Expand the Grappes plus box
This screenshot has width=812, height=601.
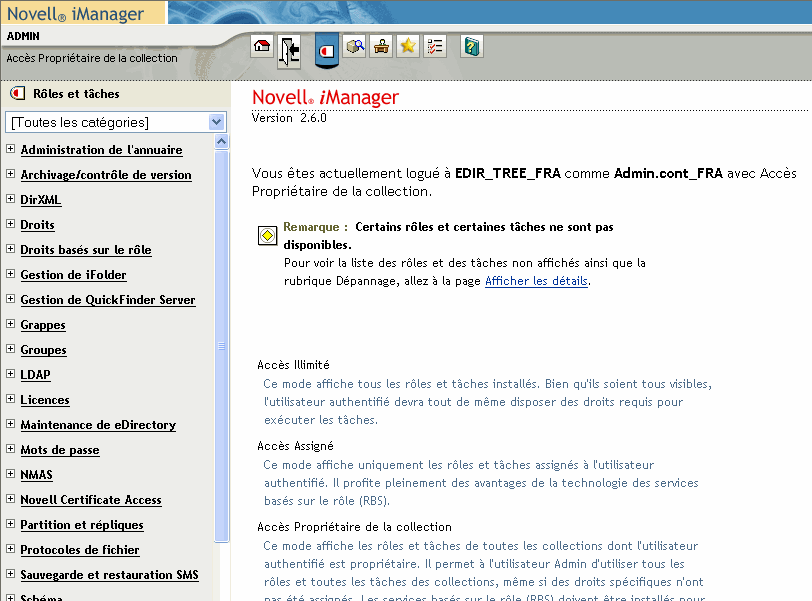pos(10,324)
